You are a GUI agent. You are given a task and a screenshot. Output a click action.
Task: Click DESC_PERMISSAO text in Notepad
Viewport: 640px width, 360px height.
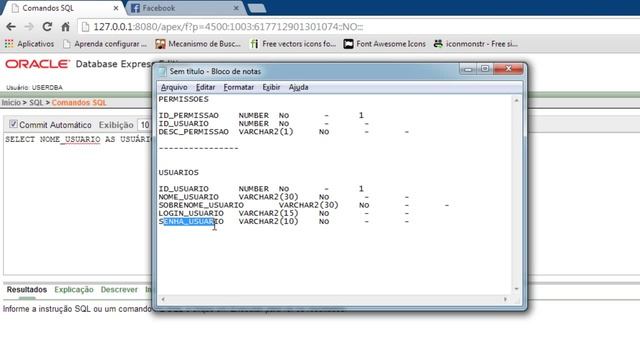(x=193, y=132)
